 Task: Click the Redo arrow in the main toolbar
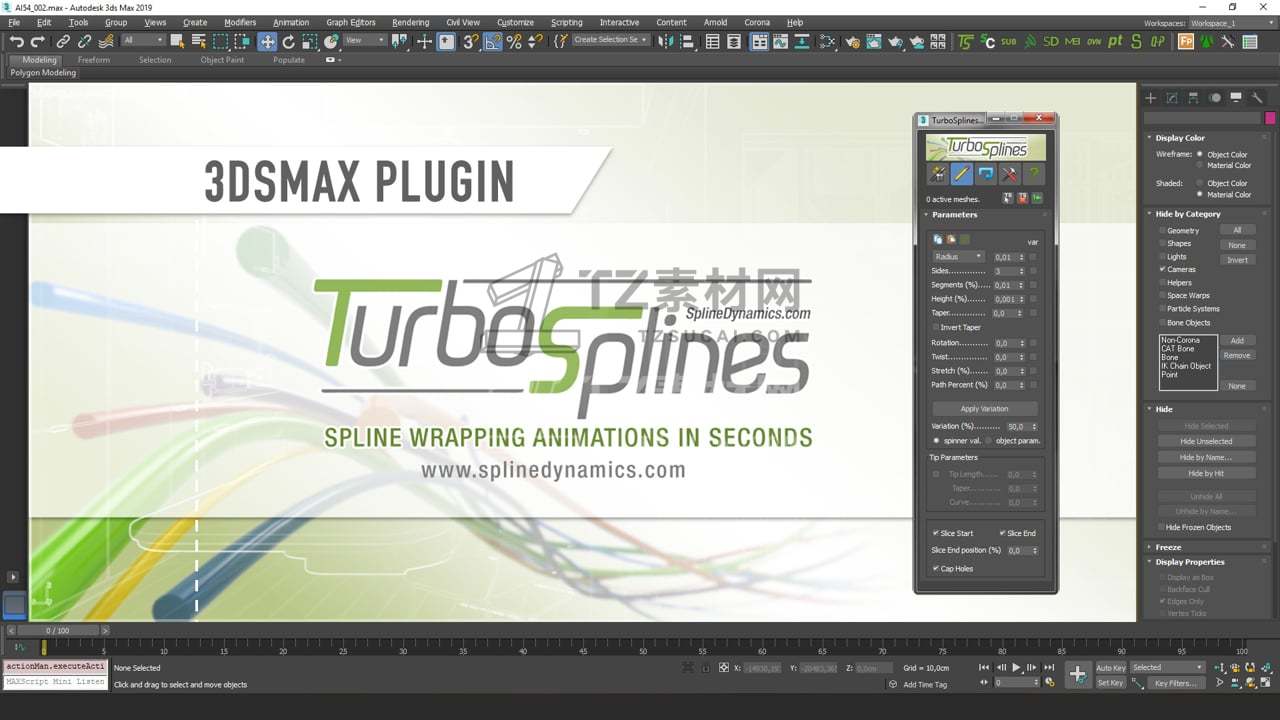point(38,41)
